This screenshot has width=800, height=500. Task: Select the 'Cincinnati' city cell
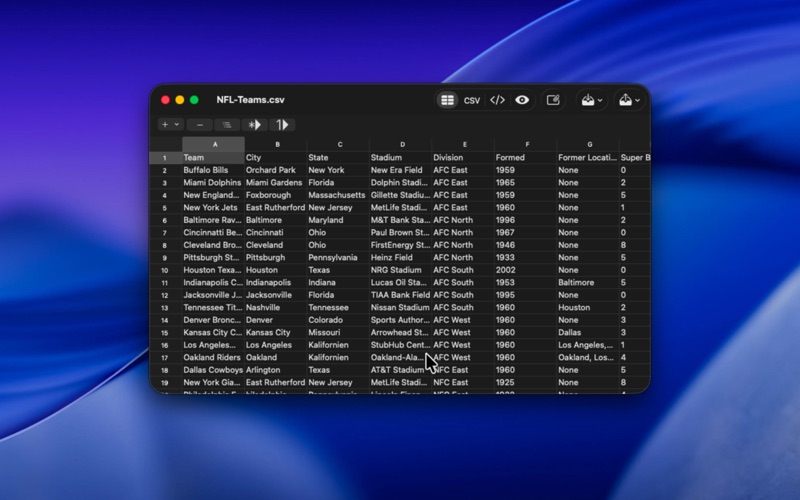pyautogui.click(x=276, y=233)
